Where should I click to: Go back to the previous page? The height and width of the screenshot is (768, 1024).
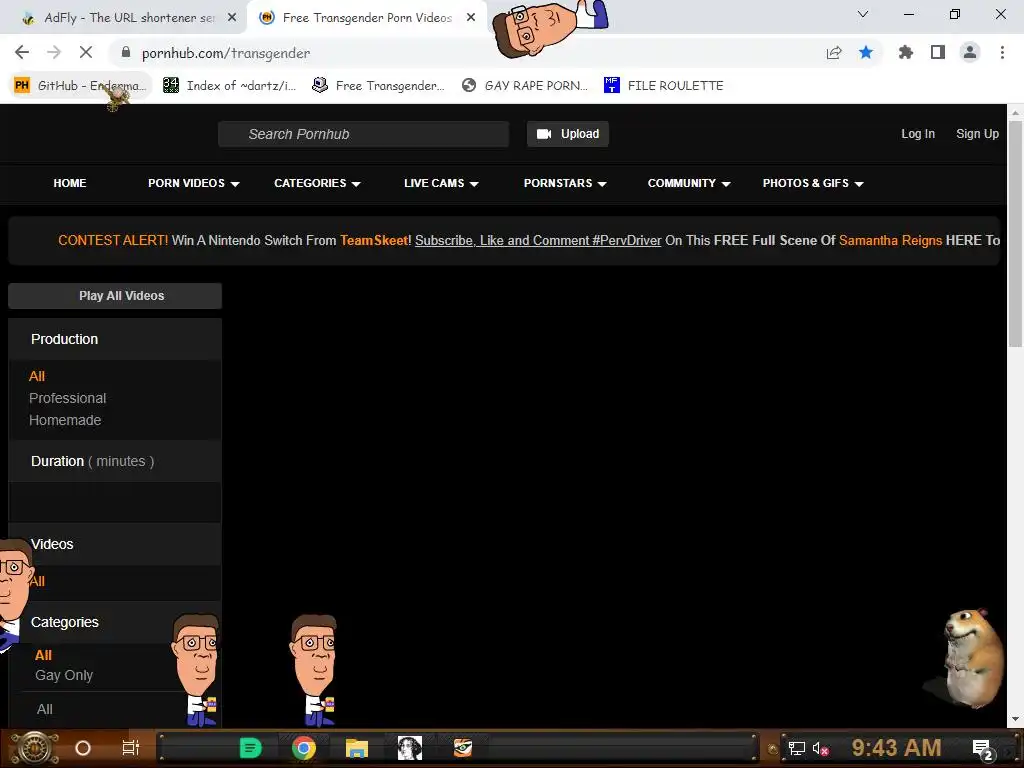[22, 52]
